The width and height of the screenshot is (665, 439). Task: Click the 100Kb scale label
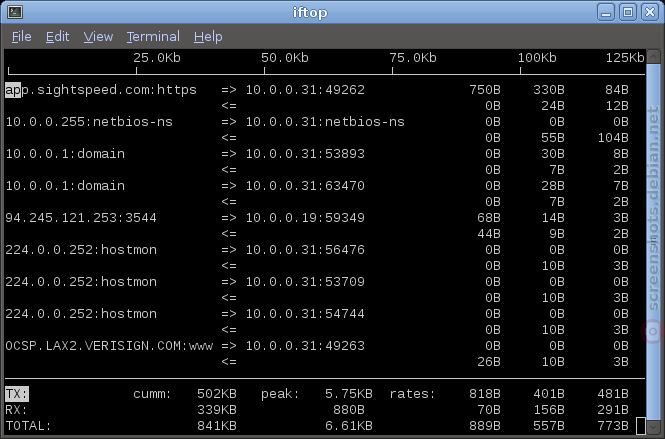537,58
